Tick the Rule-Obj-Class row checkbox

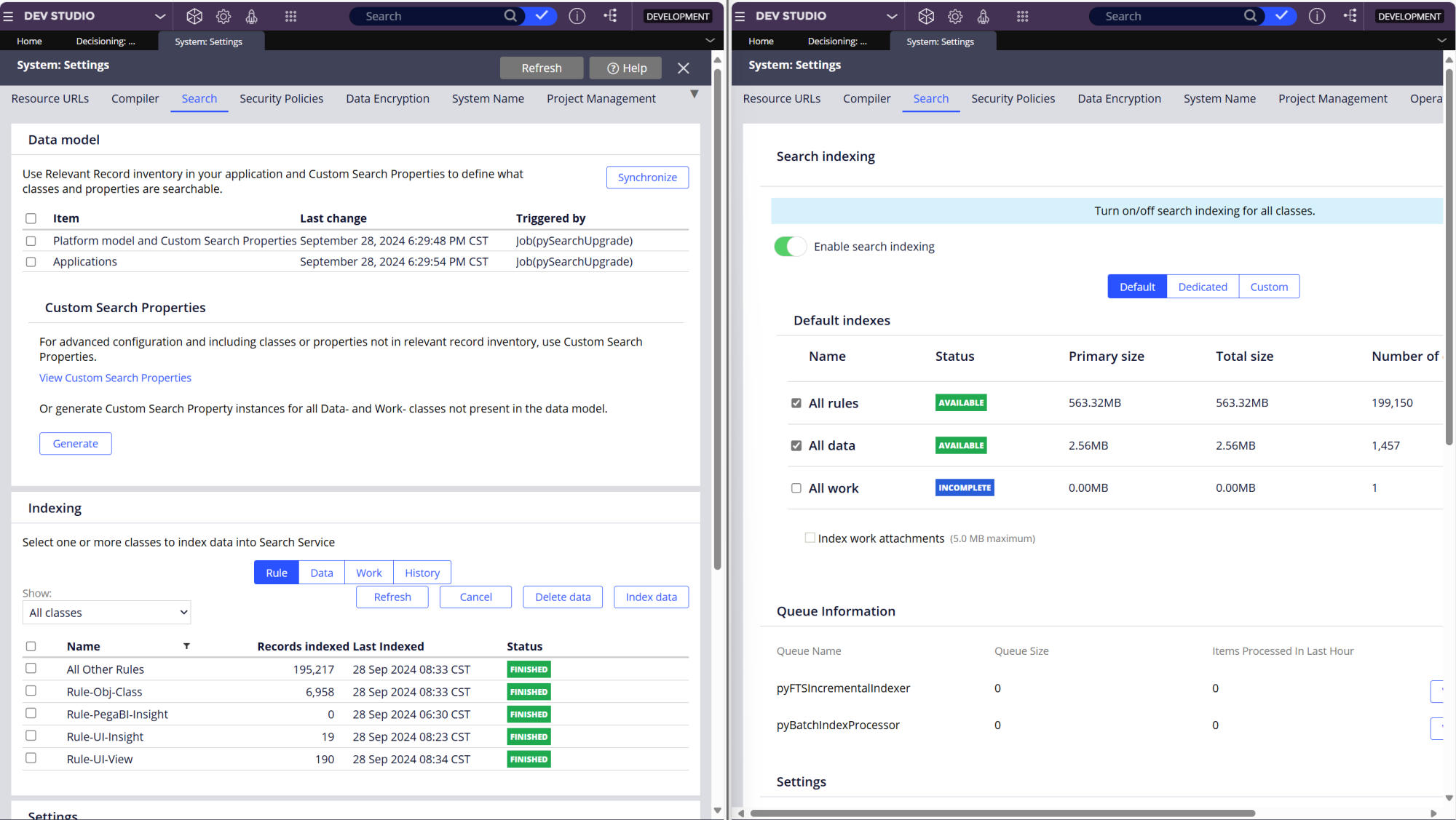pyautogui.click(x=31, y=691)
